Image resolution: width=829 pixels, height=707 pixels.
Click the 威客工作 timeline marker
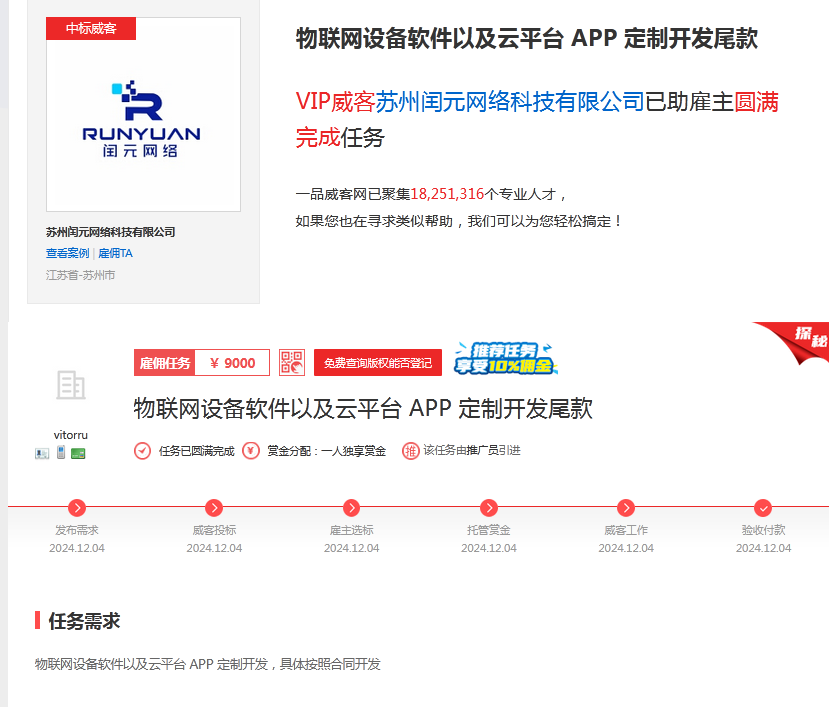(x=626, y=508)
